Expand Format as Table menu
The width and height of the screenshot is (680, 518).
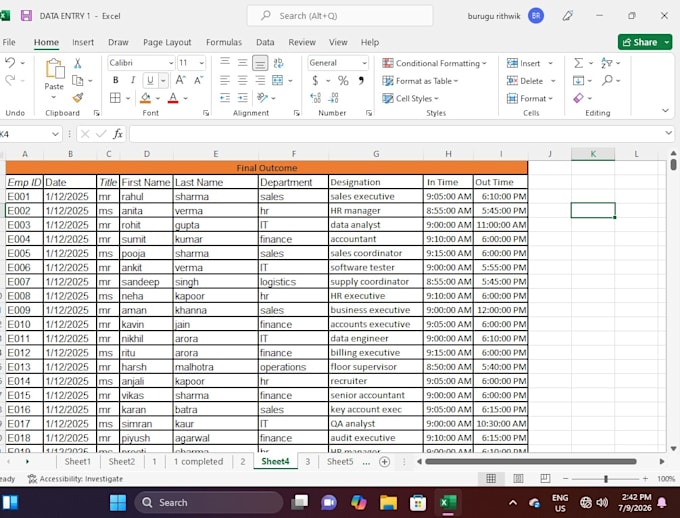click(x=420, y=81)
